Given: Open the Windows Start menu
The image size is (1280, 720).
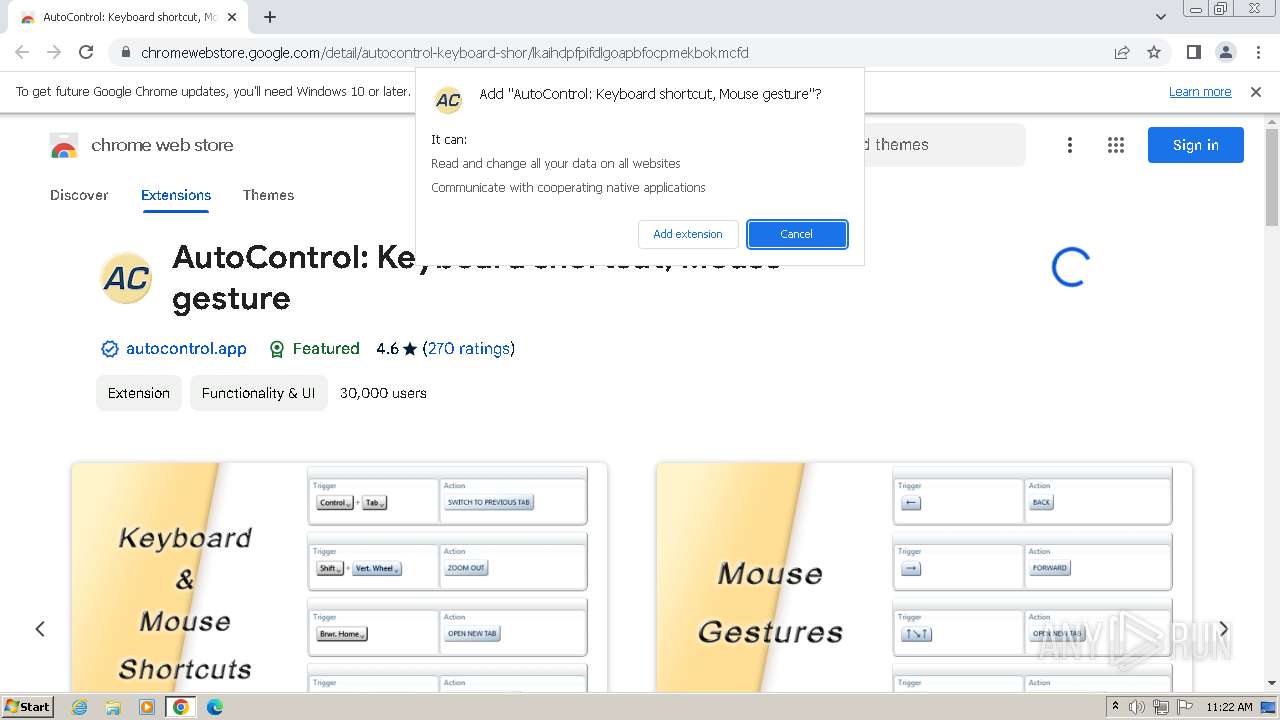Looking at the screenshot, I should pyautogui.click(x=28, y=707).
